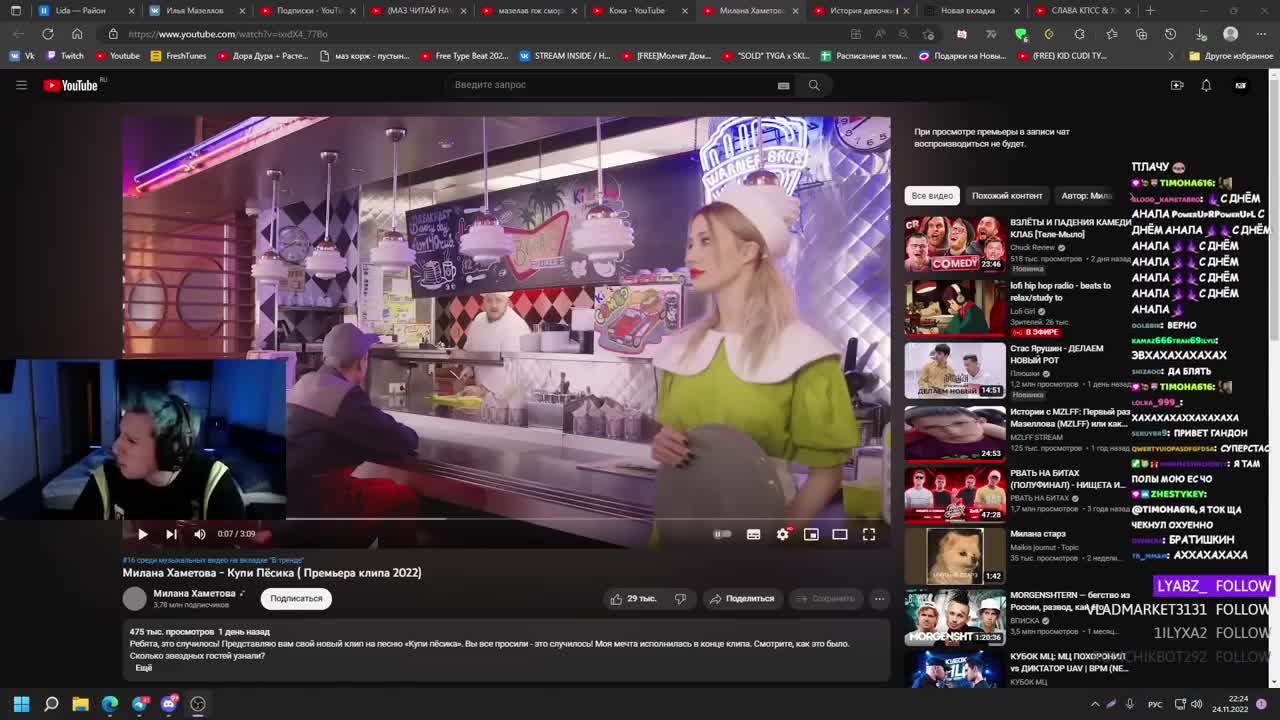This screenshot has width=1280, height=720.
Task: Select the Все видео chip
Action: (x=932, y=195)
